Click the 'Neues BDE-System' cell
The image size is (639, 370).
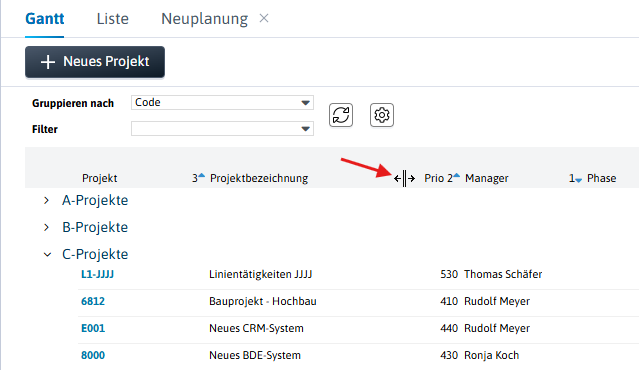click(255, 355)
